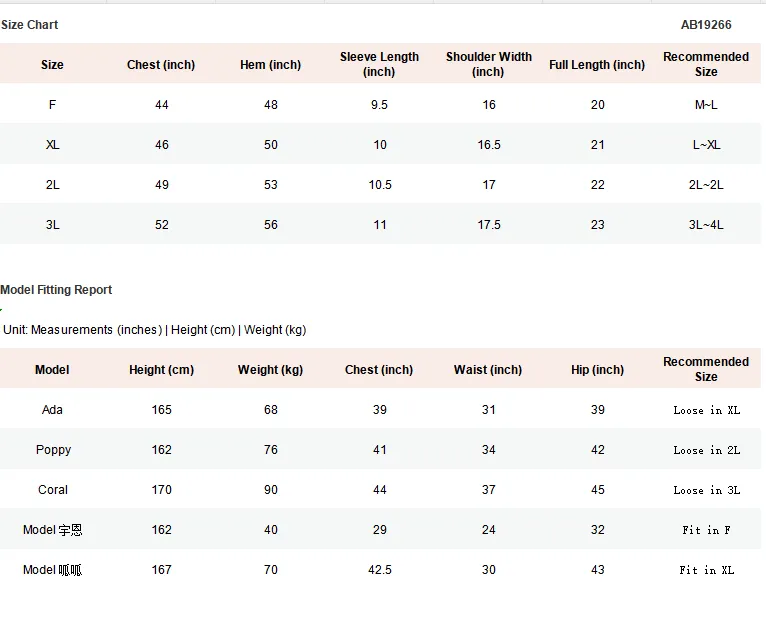Click Coral's Loose in 3L cell
The height and width of the screenshot is (618, 766).
[706, 490]
